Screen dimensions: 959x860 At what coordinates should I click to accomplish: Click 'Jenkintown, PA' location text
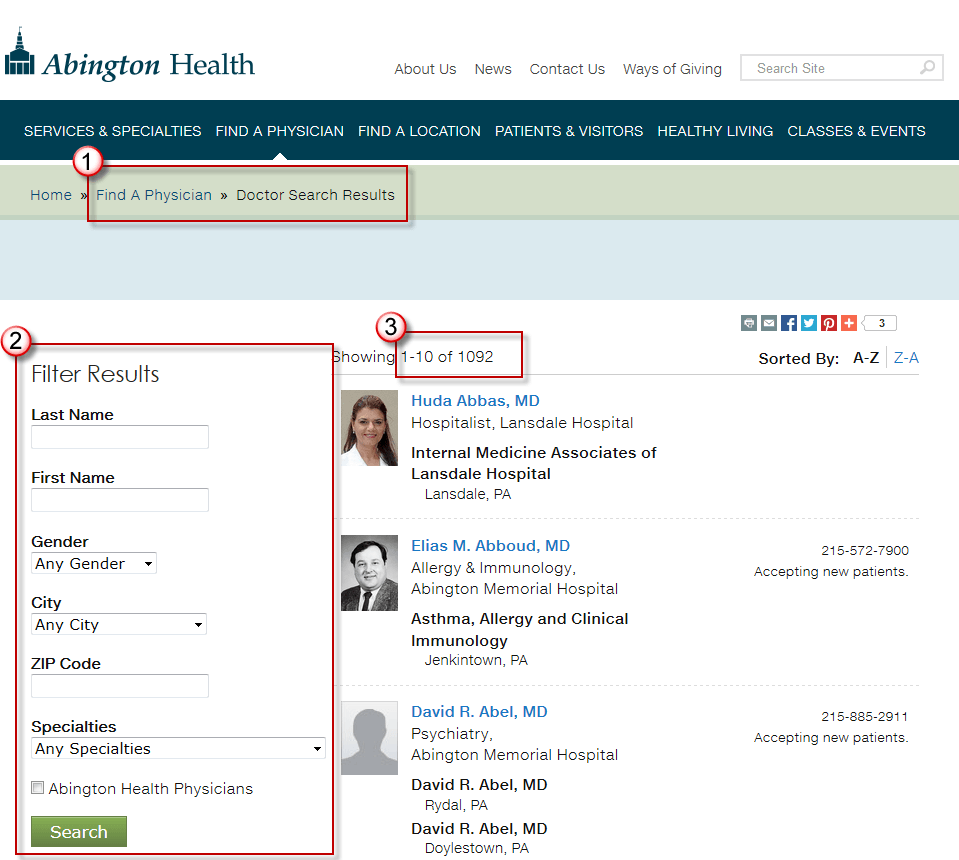pyautogui.click(x=476, y=660)
